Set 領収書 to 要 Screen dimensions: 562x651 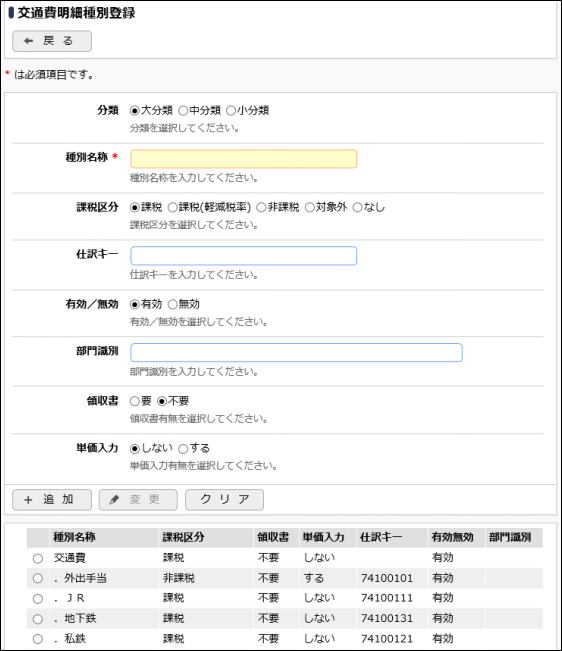[x=134, y=401]
